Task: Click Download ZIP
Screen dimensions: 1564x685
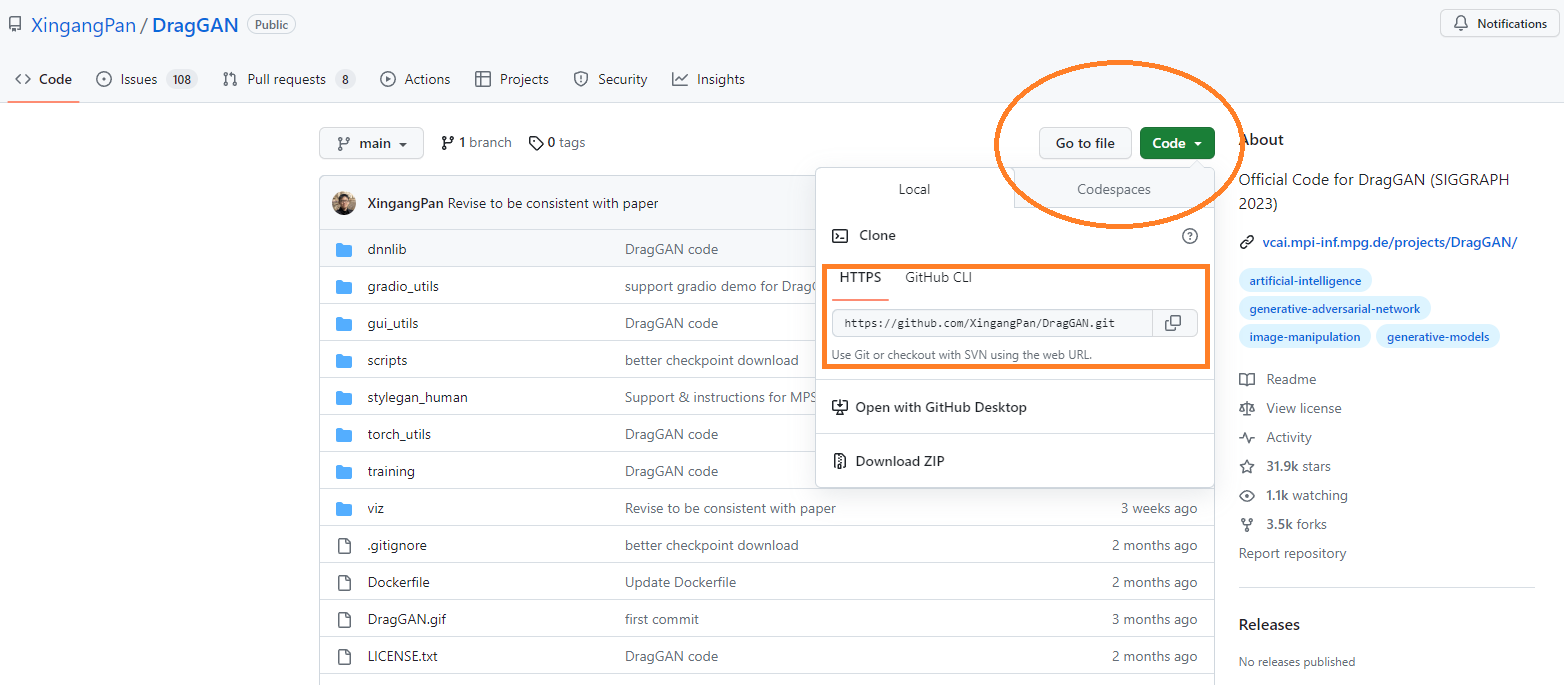Action: pyautogui.click(x=900, y=461)
